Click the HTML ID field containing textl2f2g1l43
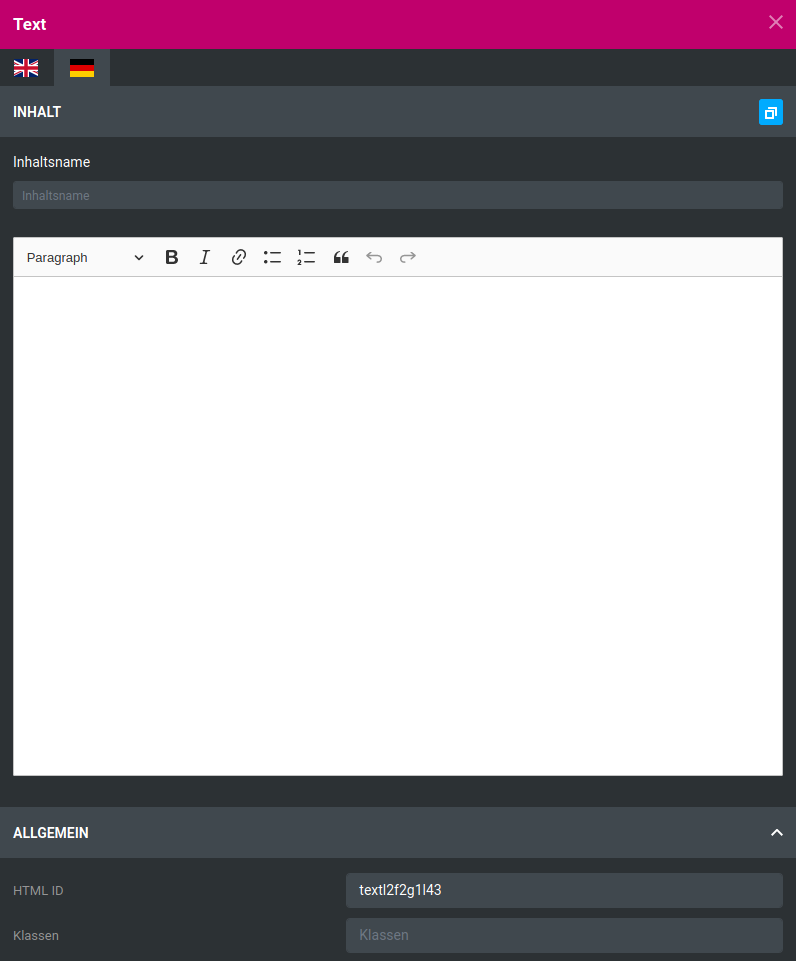The height and width of the screenshot is (961, 796). pos(563,890)
